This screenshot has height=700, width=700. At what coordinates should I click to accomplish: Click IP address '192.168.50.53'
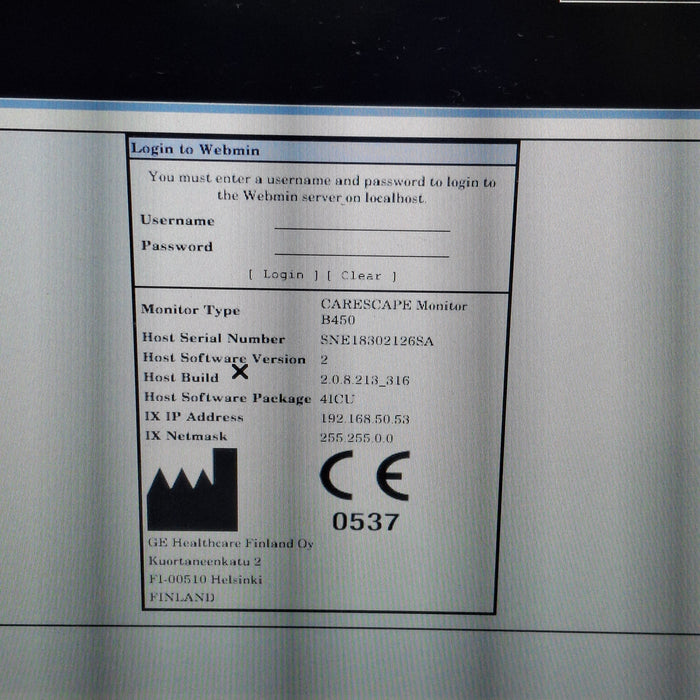coord(365,419)
